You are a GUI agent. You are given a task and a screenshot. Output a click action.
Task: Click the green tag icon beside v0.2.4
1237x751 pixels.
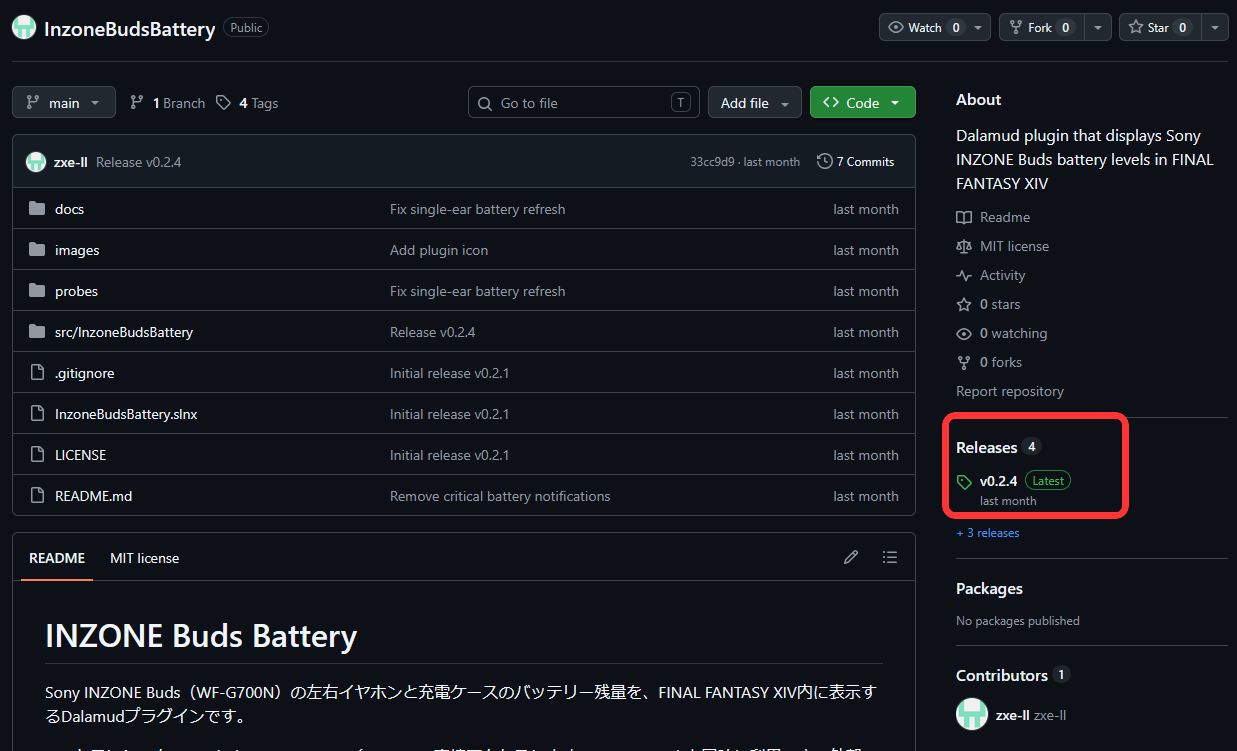click(x=964, y=482)
